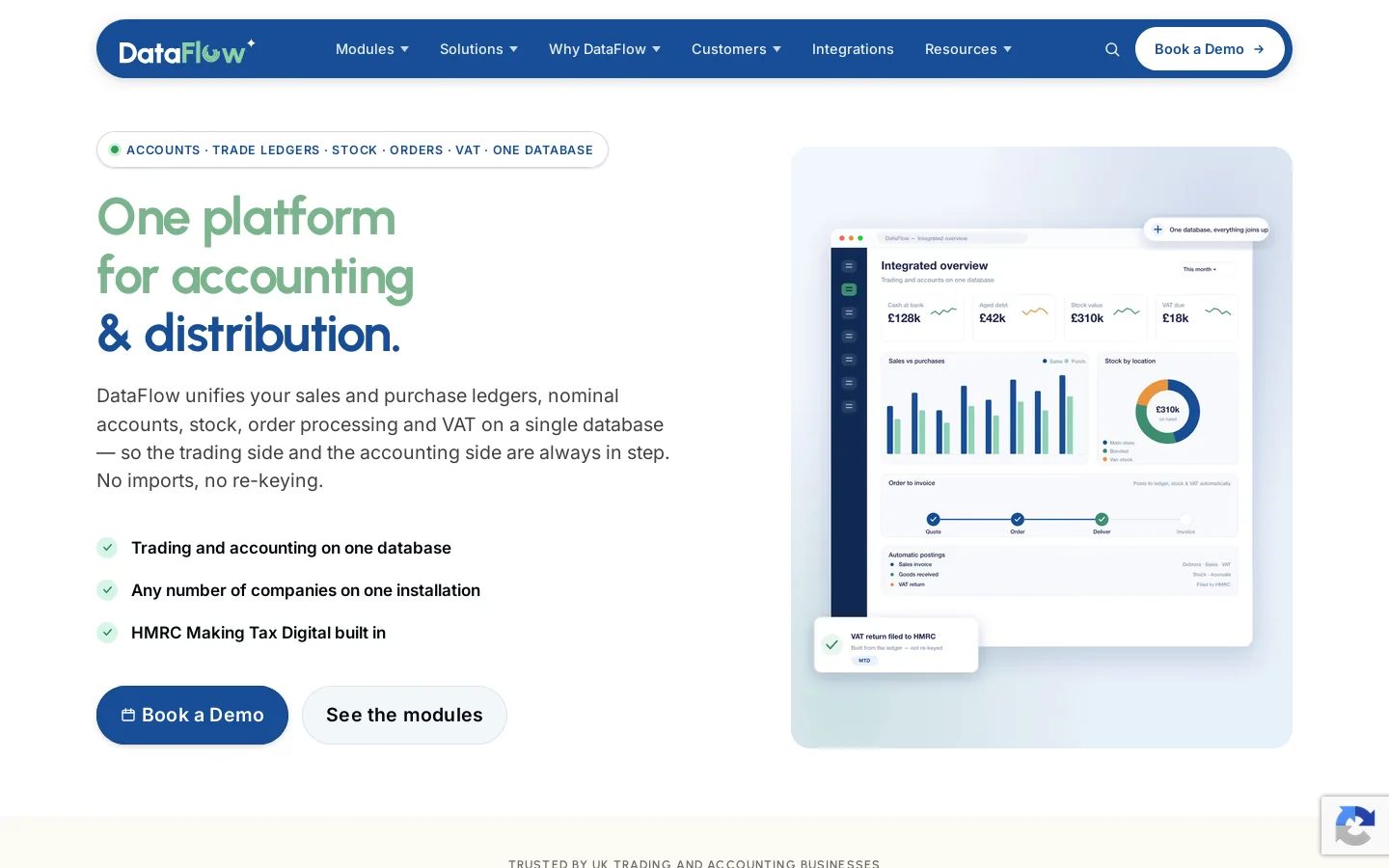Open the Solutions dropdown

(x=478, y=49)
